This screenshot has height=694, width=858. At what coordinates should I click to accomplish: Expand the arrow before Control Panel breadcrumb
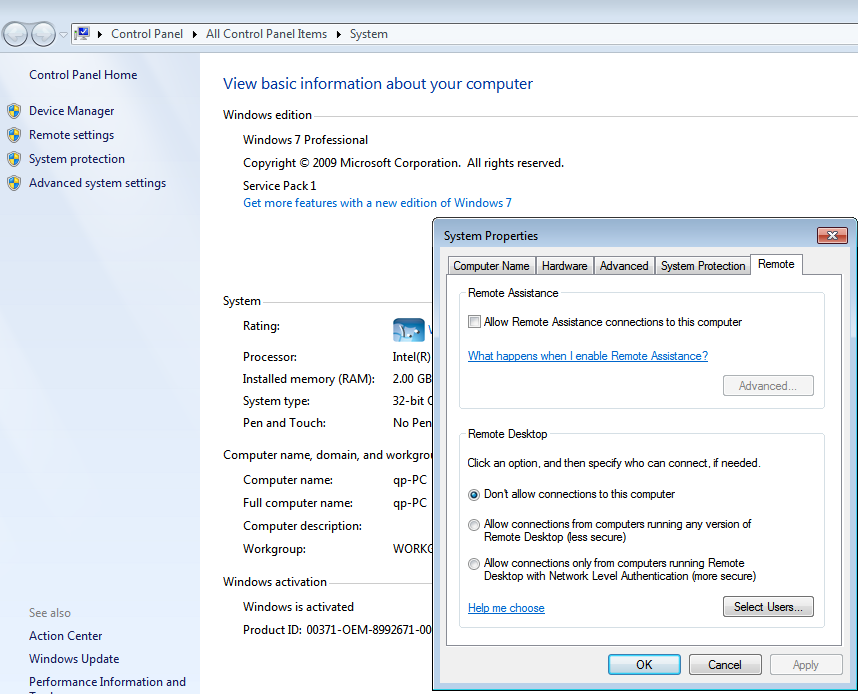coord(100,34)
